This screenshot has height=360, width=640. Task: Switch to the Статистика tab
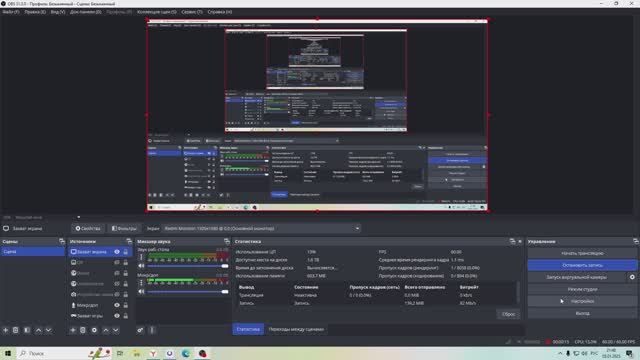pyautogui.click(x=248, y=329)
